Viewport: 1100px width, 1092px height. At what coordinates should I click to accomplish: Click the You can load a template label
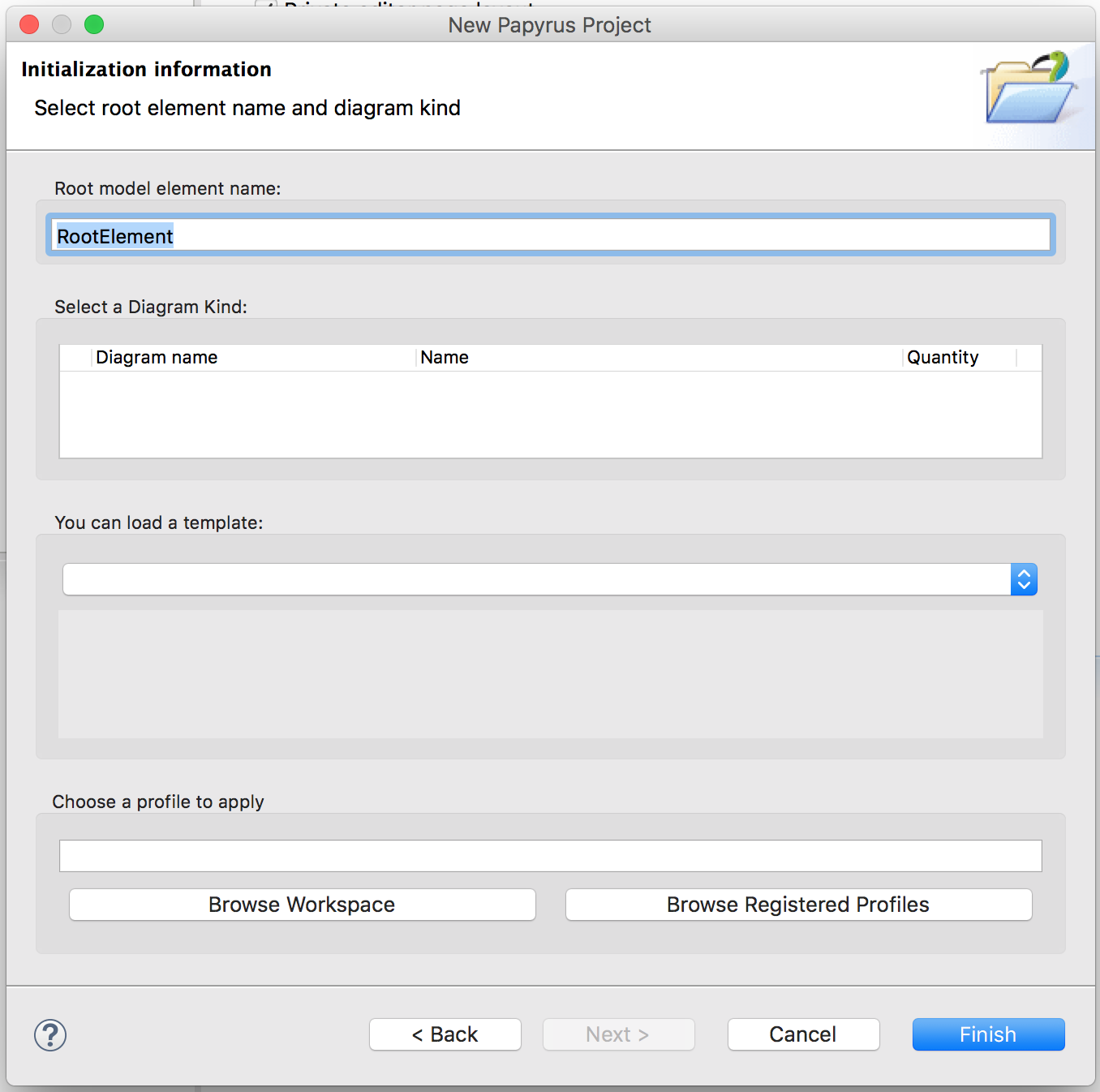(x=159, y=522)
